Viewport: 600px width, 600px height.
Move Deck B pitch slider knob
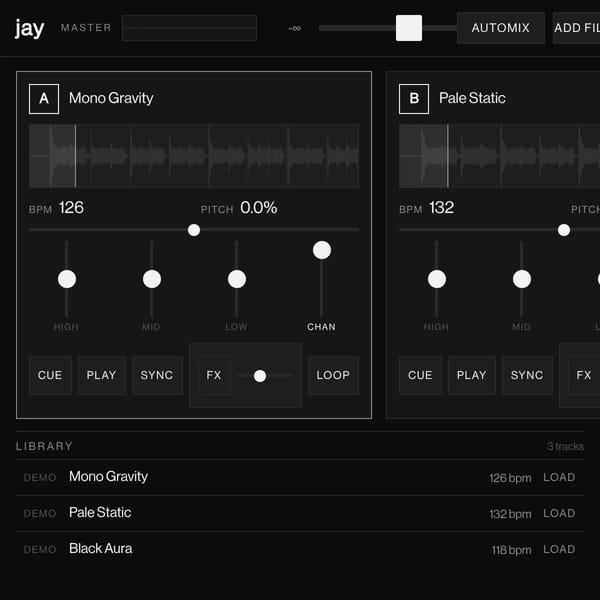click(x=564, y=230)
